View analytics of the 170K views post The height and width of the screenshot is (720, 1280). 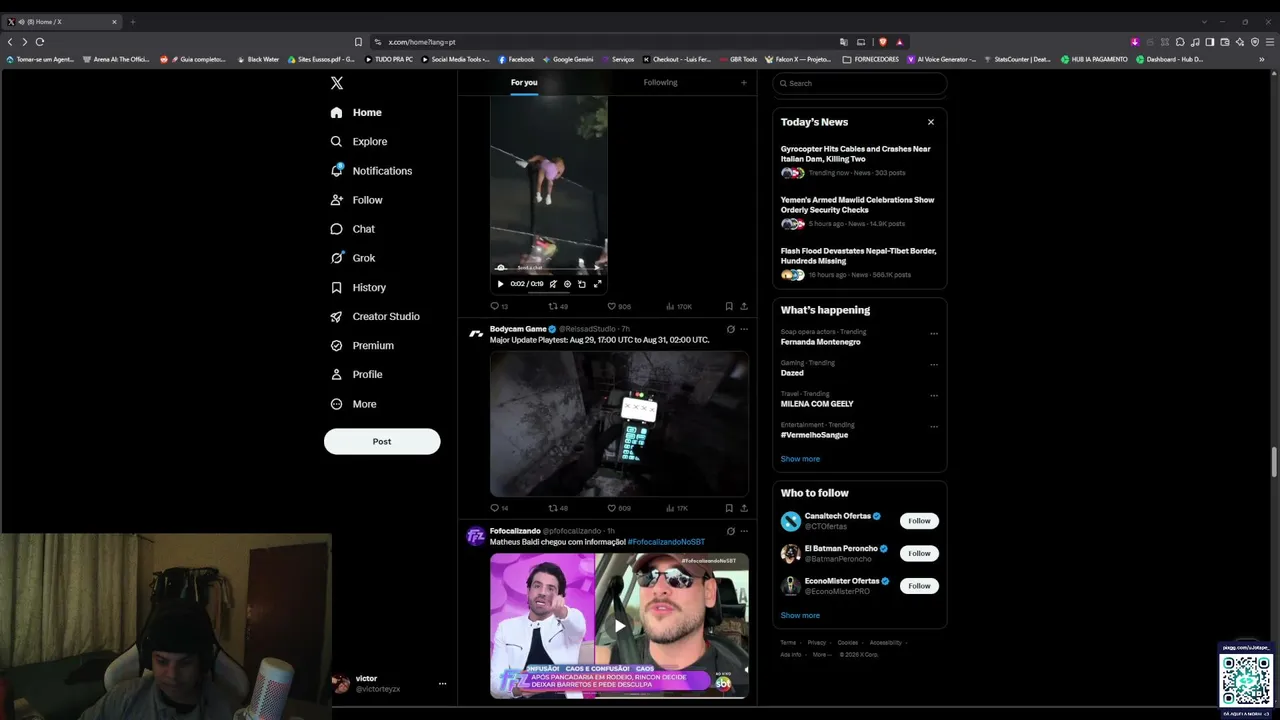pos(678,306)
